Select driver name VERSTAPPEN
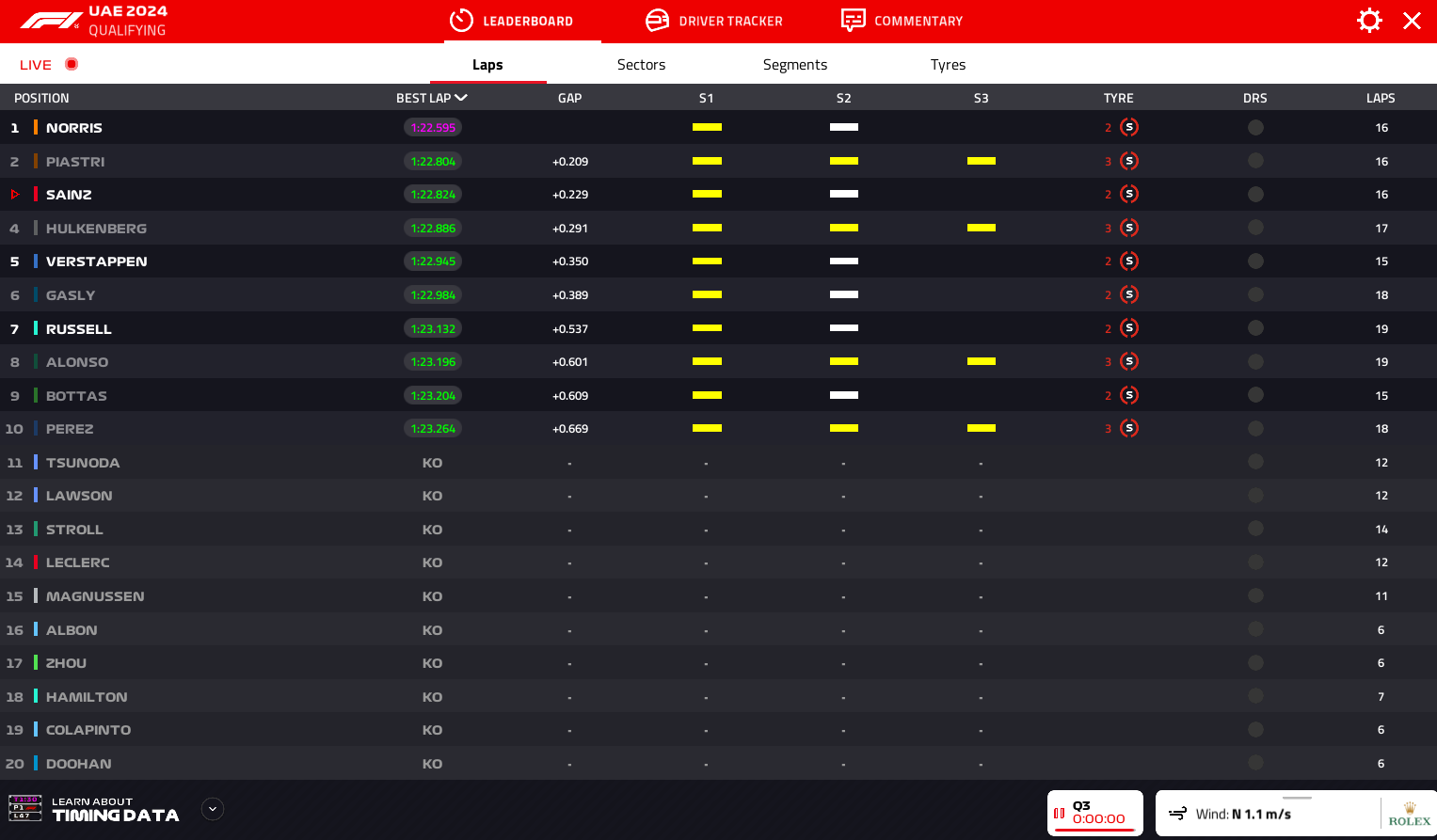The width and height of the screenshot is (1437, 840). pos(97,262)
